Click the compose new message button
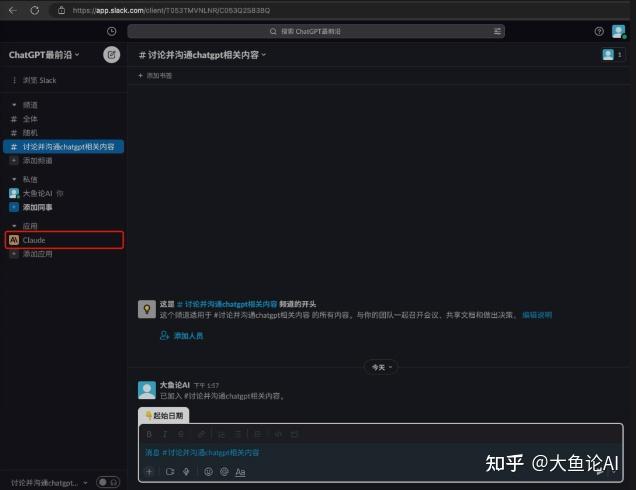This screenshot has height=490, width=636. click(x=112, y=55)
